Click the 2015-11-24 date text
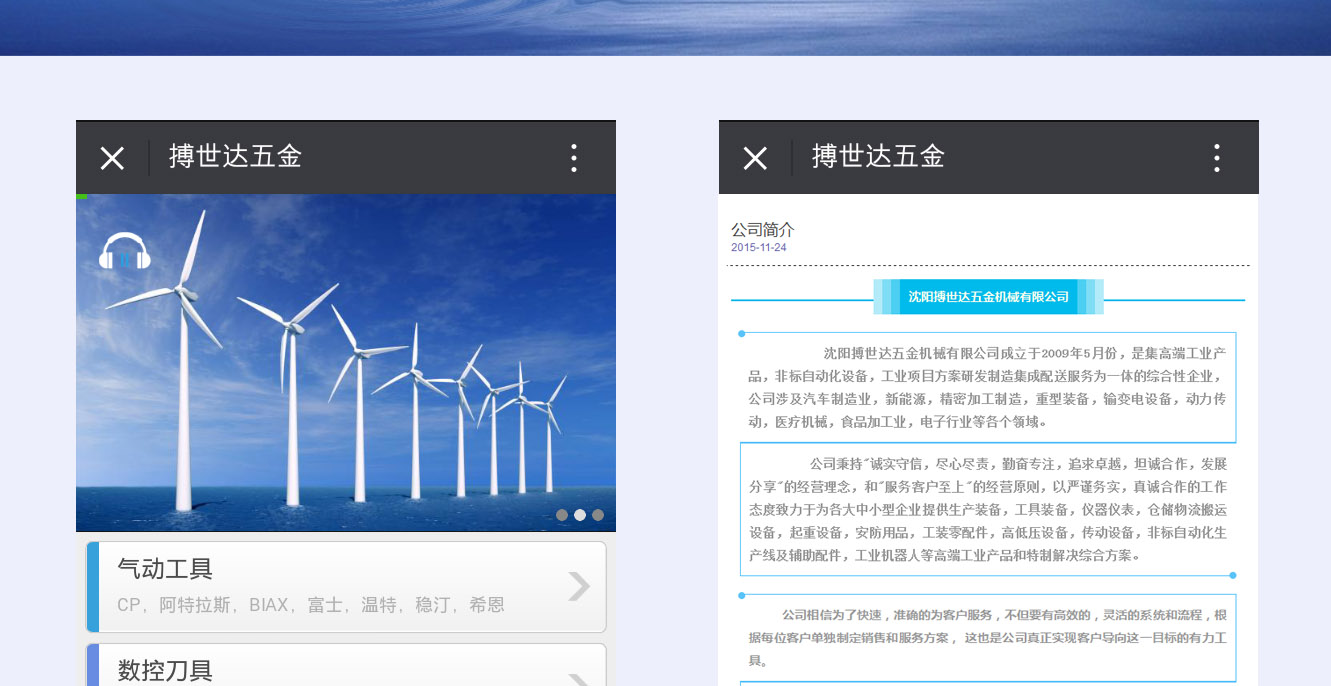This screenshot has height=686, width=1331. click(x=758, y=248)
